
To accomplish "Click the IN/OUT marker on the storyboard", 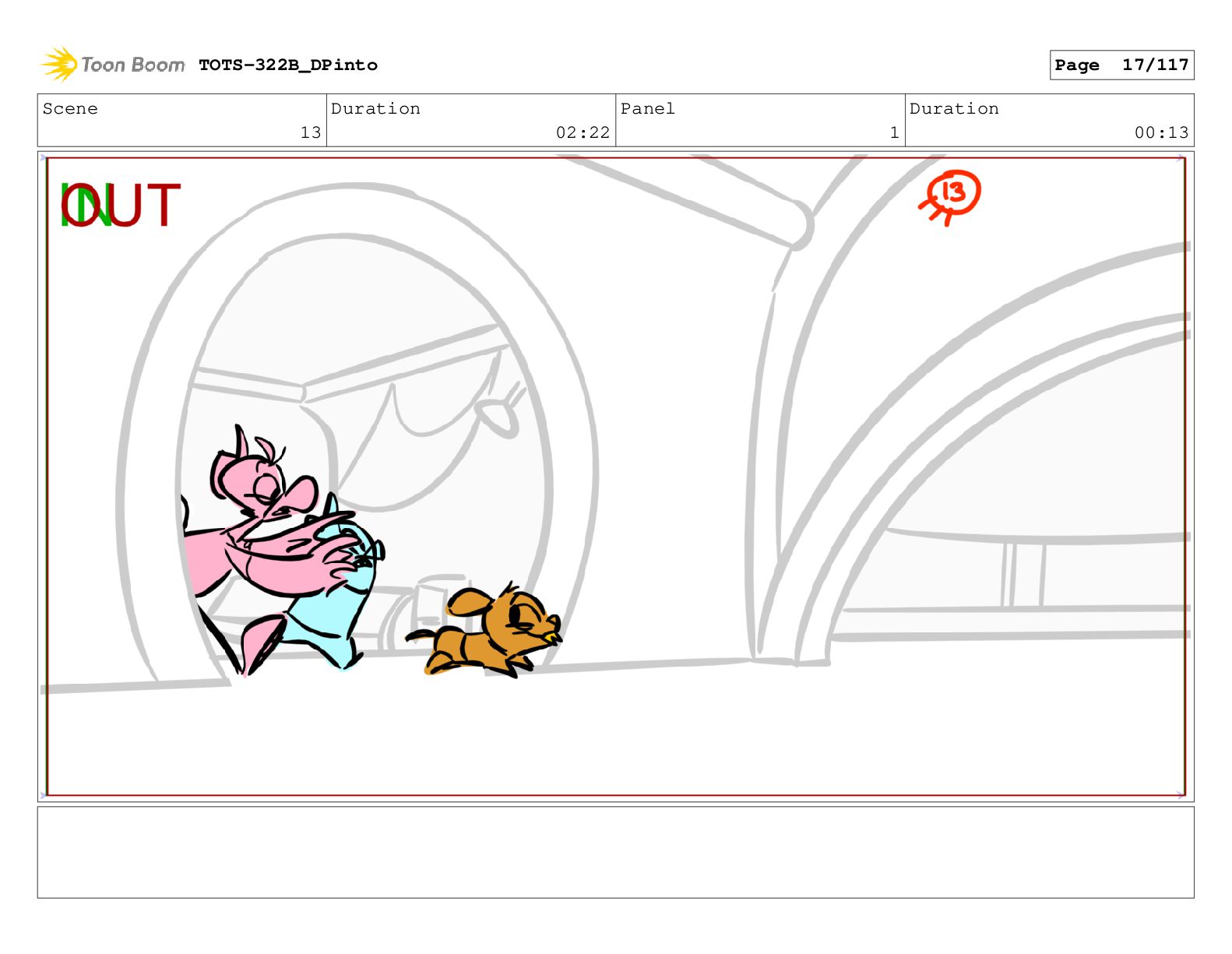I will point(121,206).
